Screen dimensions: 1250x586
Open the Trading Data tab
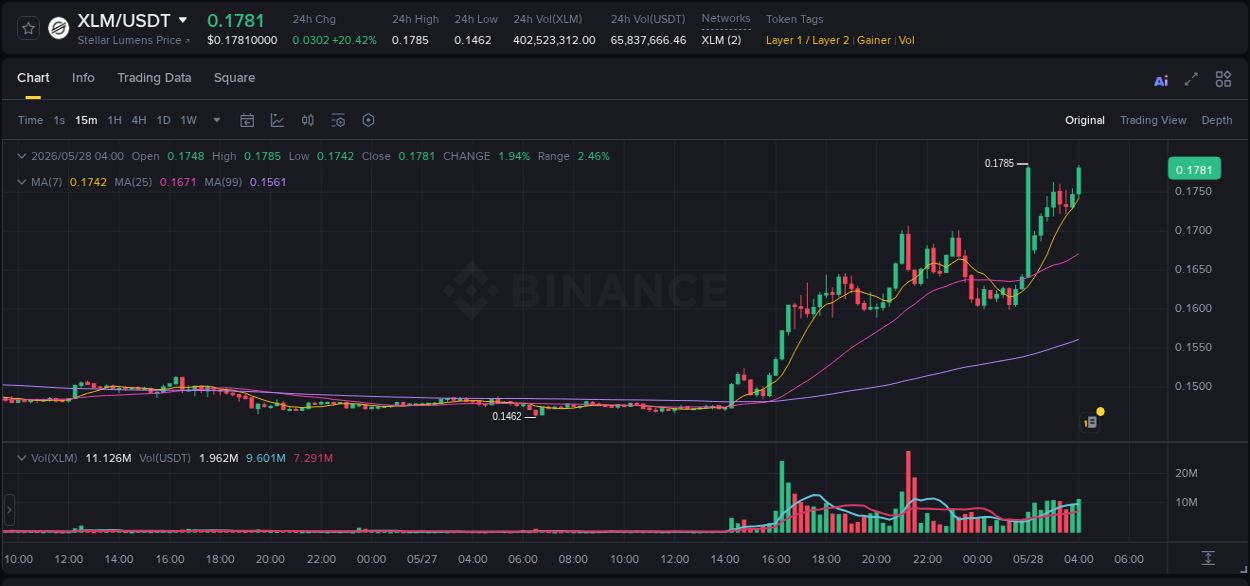coord(154,78)
